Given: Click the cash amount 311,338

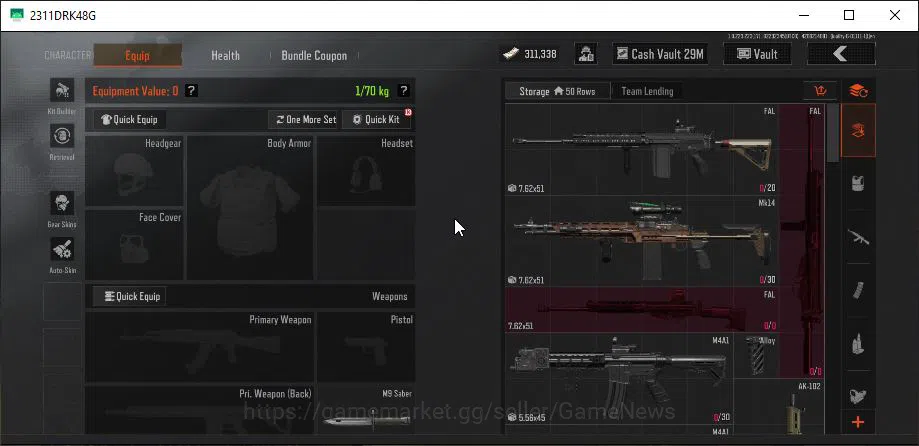Looking at the screenshot, I should (x=540, y=55).
